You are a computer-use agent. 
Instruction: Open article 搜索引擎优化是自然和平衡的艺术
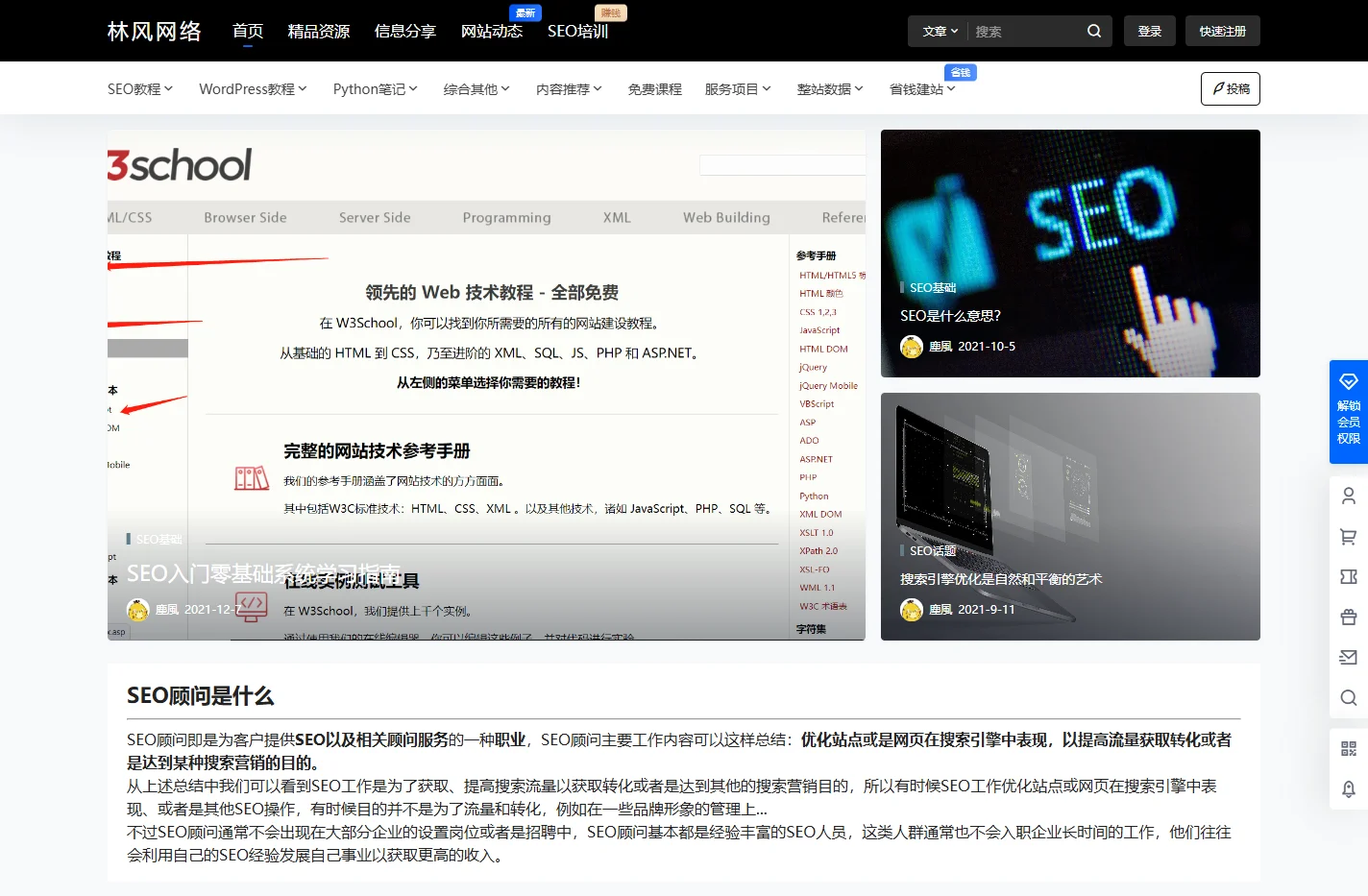coord(1001,579)
